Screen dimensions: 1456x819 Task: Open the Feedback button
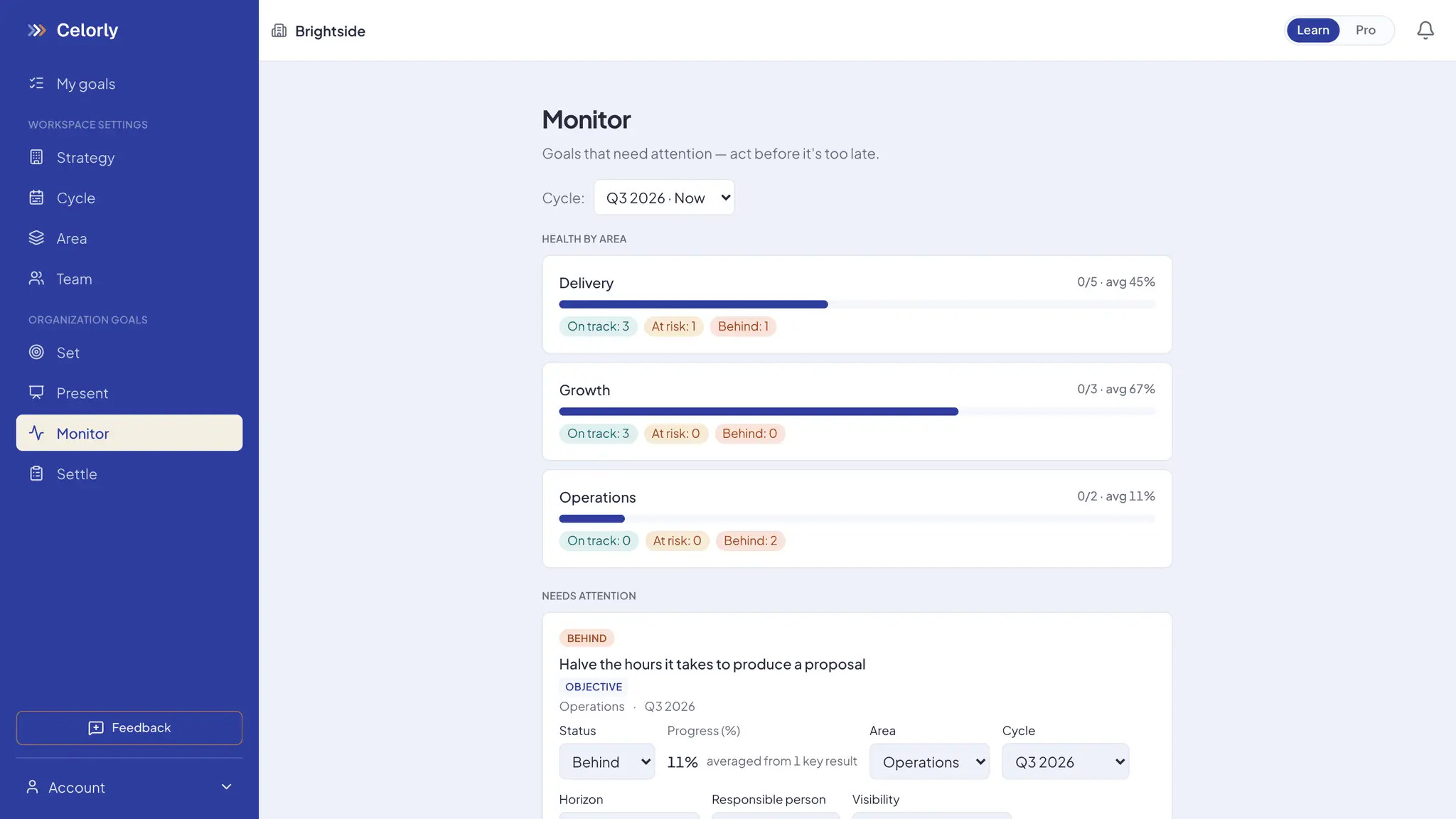pos(129,728)
